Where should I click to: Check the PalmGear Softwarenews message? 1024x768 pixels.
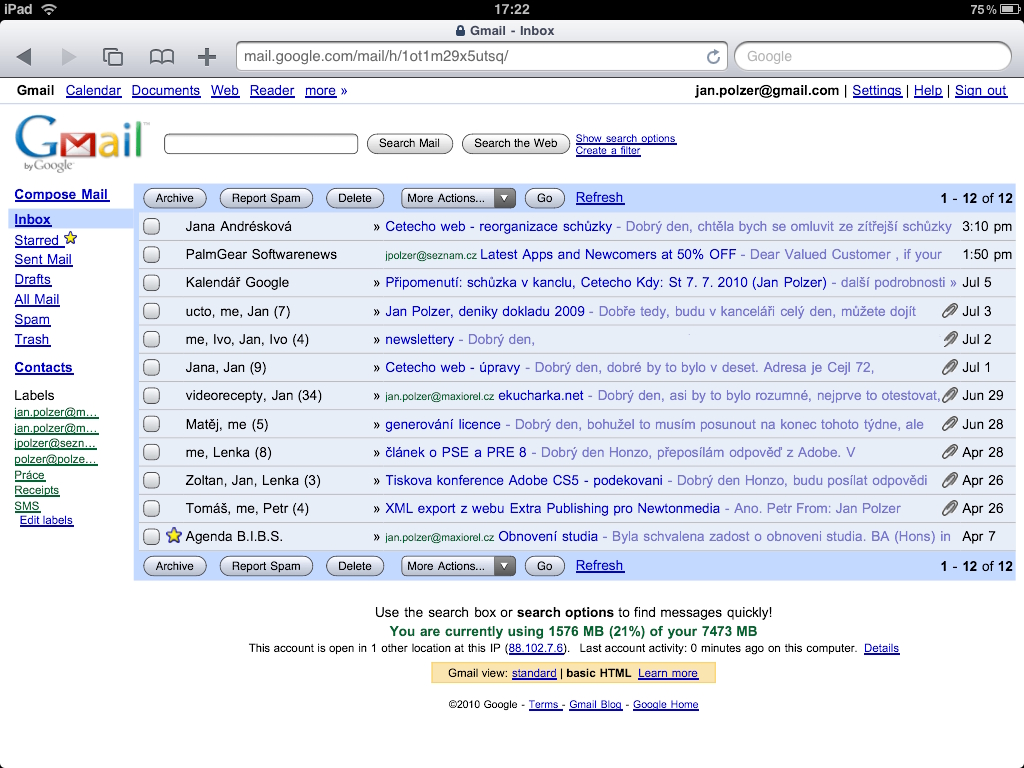coord(151,254)
